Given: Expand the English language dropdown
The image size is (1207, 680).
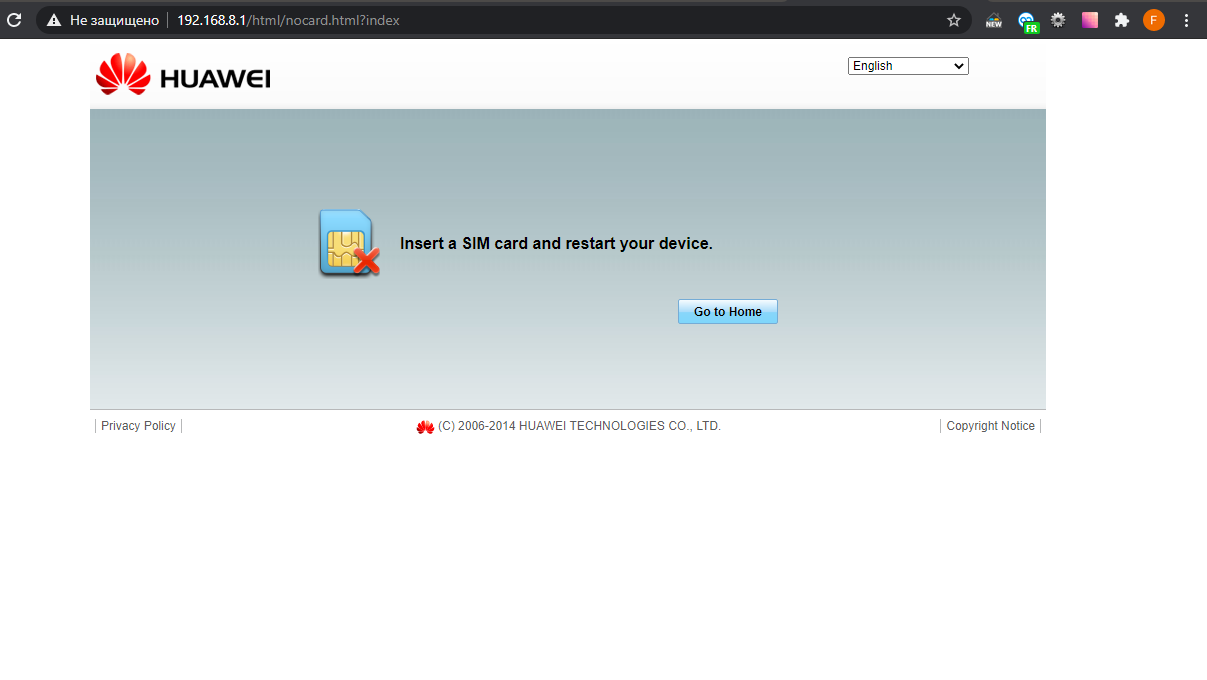Looking at the screenshot, I should coord(908,66).
